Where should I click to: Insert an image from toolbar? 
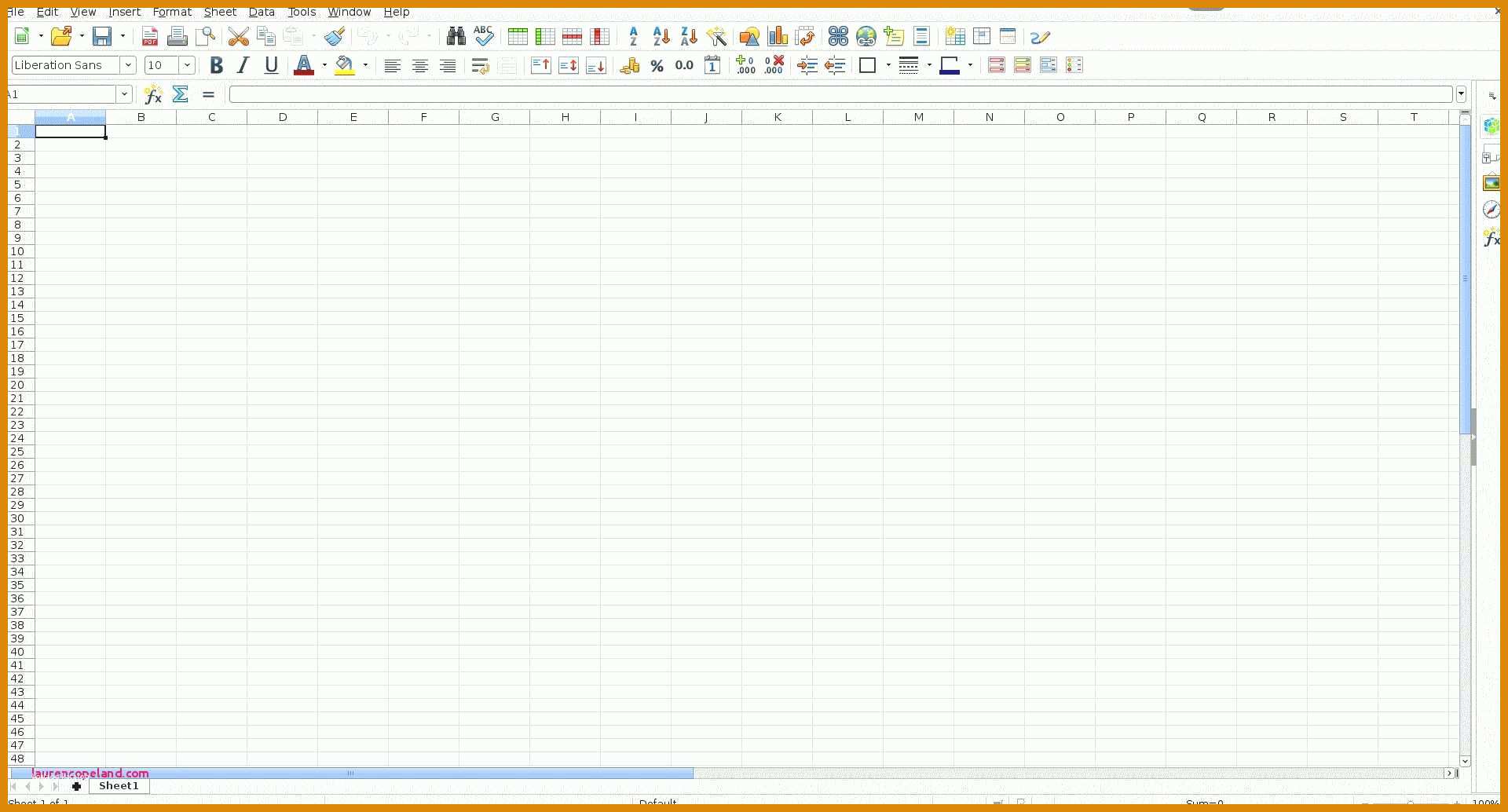[x=750, y=36]
